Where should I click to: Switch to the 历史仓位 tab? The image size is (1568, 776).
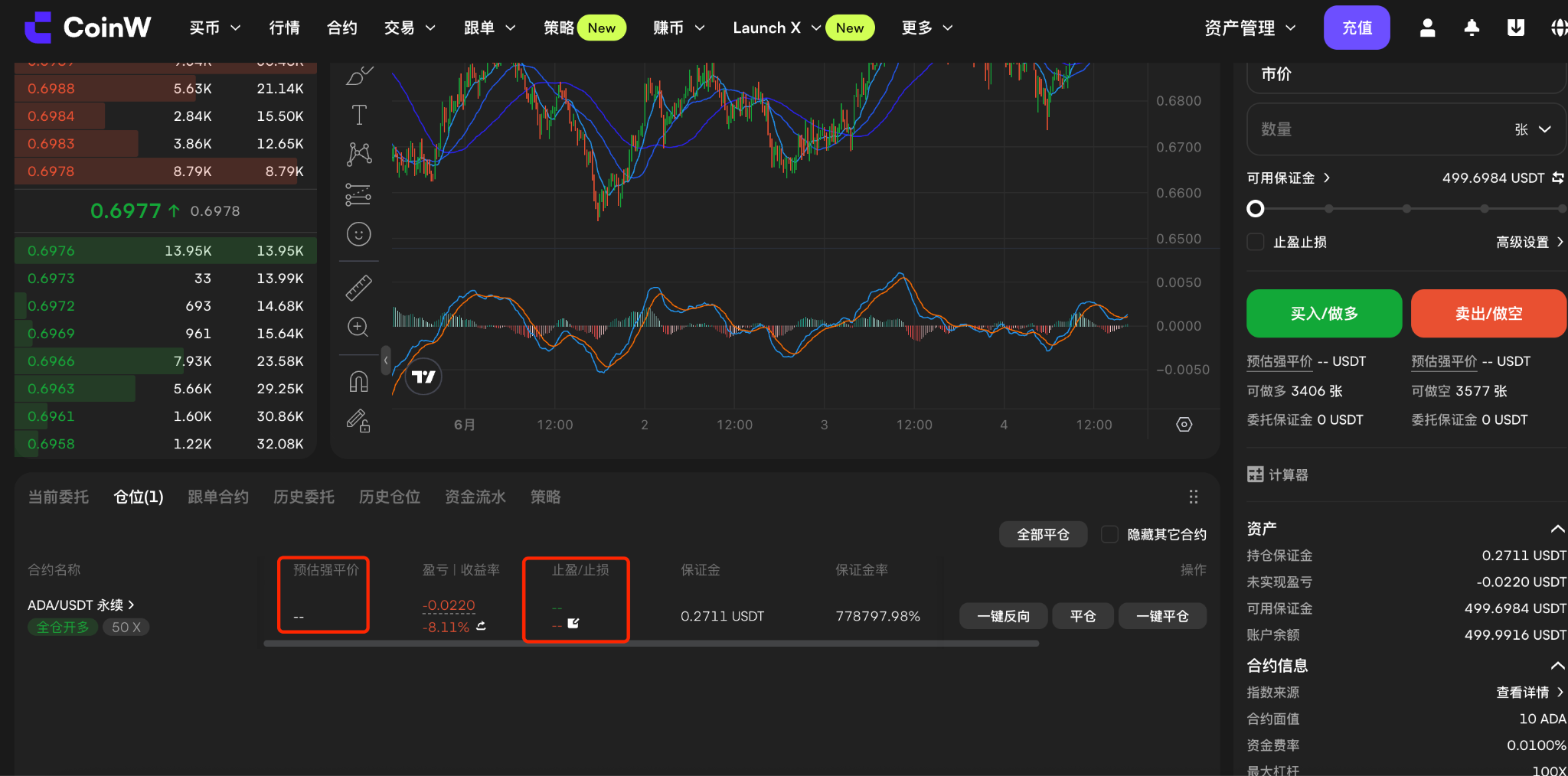pos(390,497)
